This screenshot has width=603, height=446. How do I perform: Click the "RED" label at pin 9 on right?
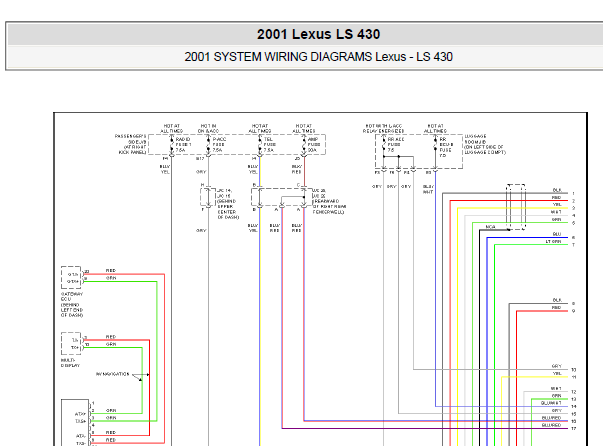[x=556, y=308]
